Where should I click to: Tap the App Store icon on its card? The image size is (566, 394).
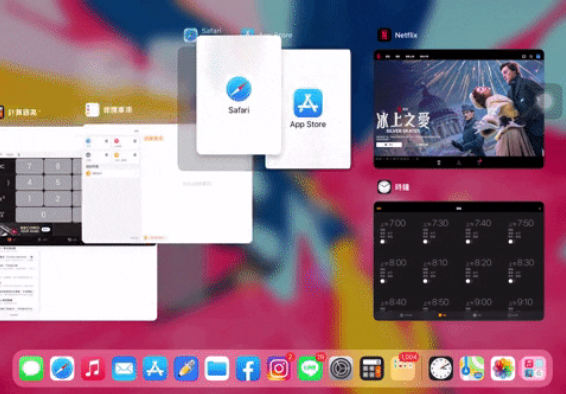(308, 103)
